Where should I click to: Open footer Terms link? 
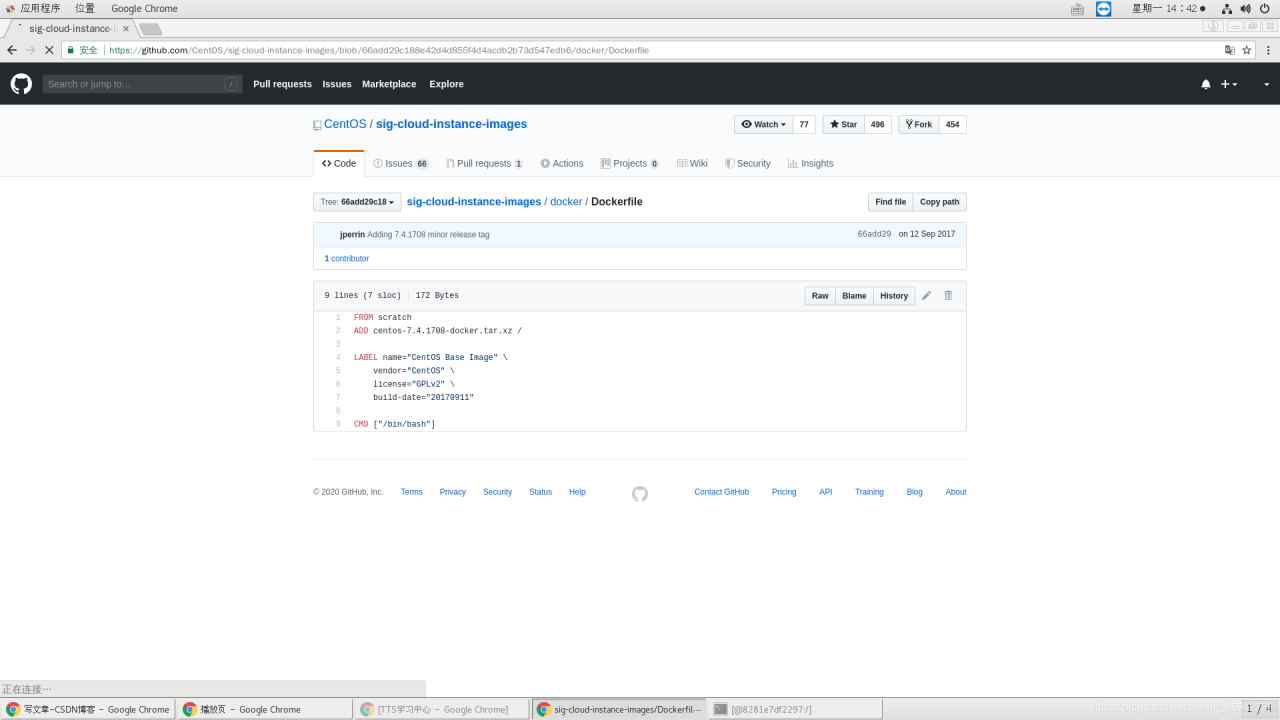412,492
